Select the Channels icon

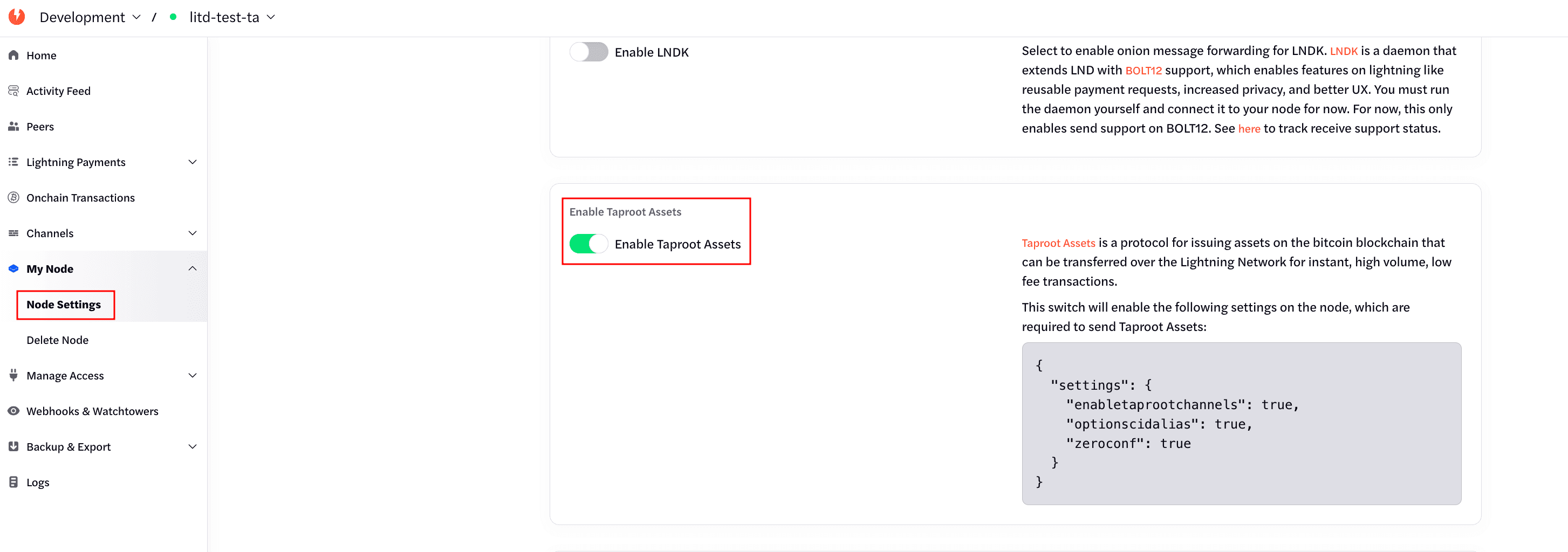coord(13,233)
